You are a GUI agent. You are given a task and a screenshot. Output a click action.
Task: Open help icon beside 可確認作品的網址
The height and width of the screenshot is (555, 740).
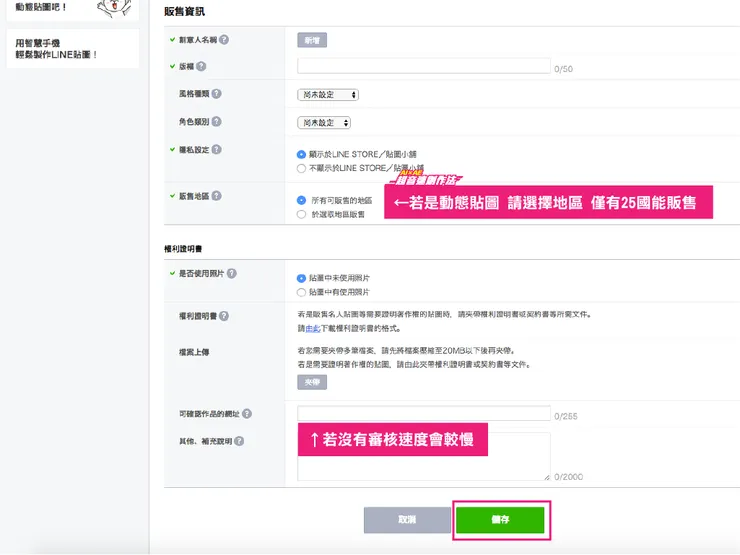point(247,414)
